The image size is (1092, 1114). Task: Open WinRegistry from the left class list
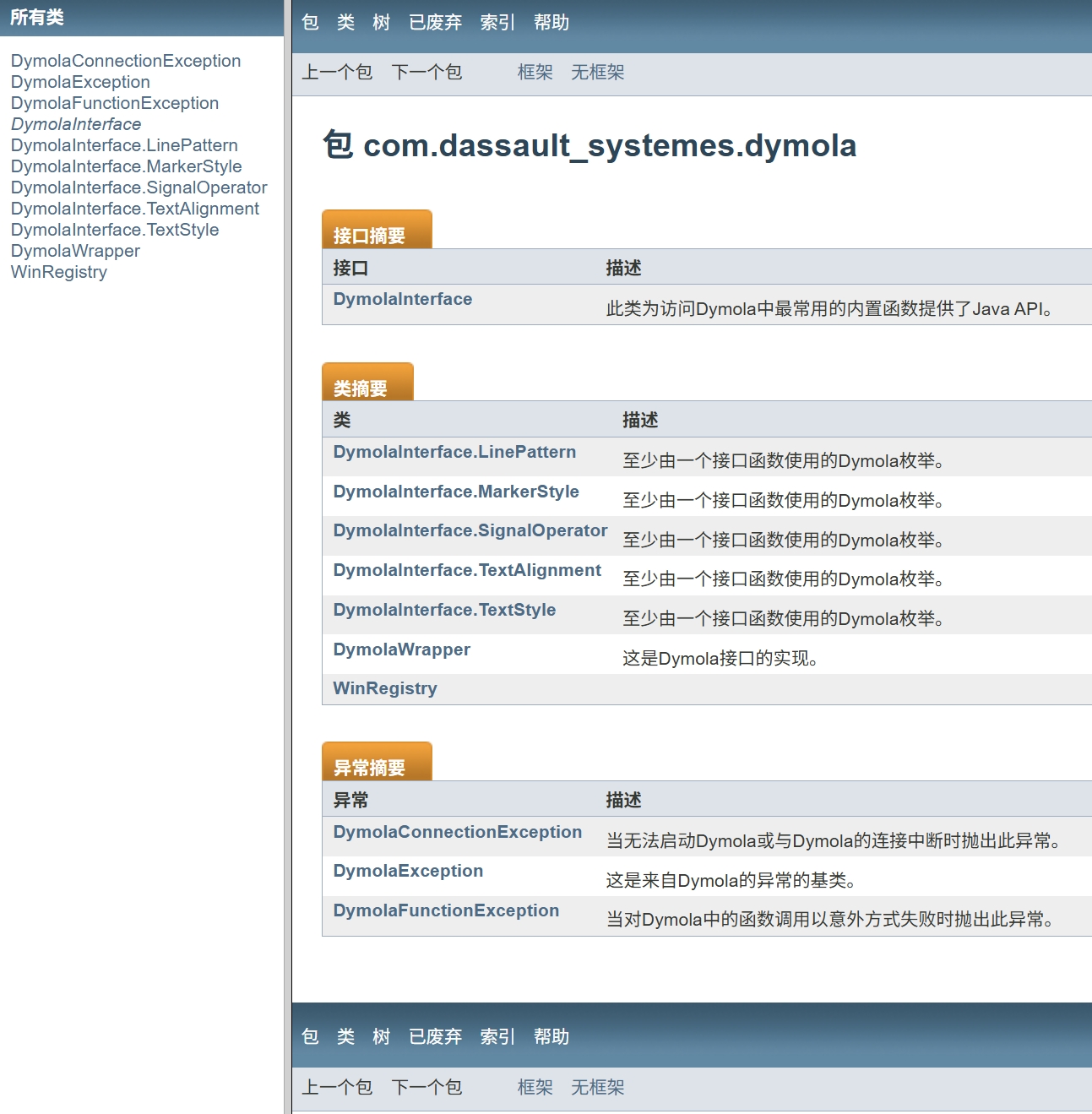point(59,272)
